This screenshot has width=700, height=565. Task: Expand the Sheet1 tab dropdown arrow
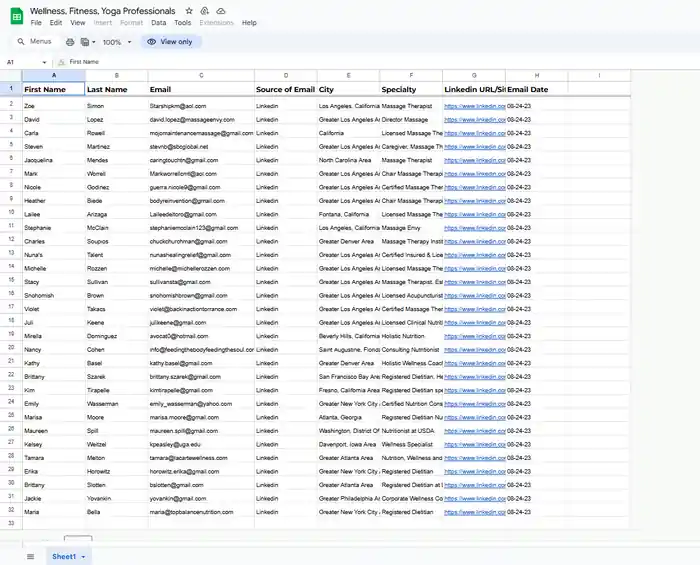coord(83,557)
